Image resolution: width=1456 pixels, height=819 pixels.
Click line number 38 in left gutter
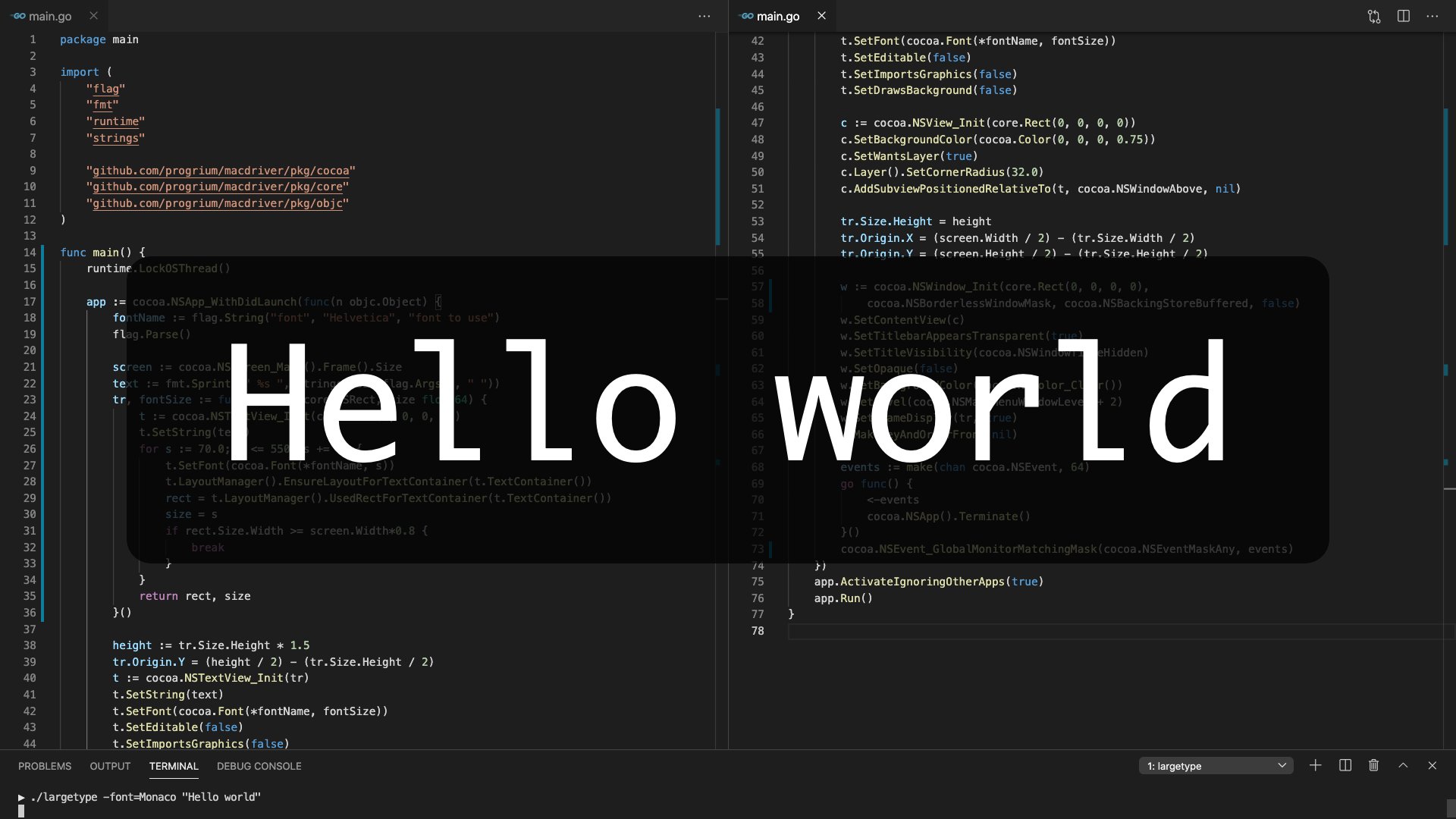coord(30,645)
